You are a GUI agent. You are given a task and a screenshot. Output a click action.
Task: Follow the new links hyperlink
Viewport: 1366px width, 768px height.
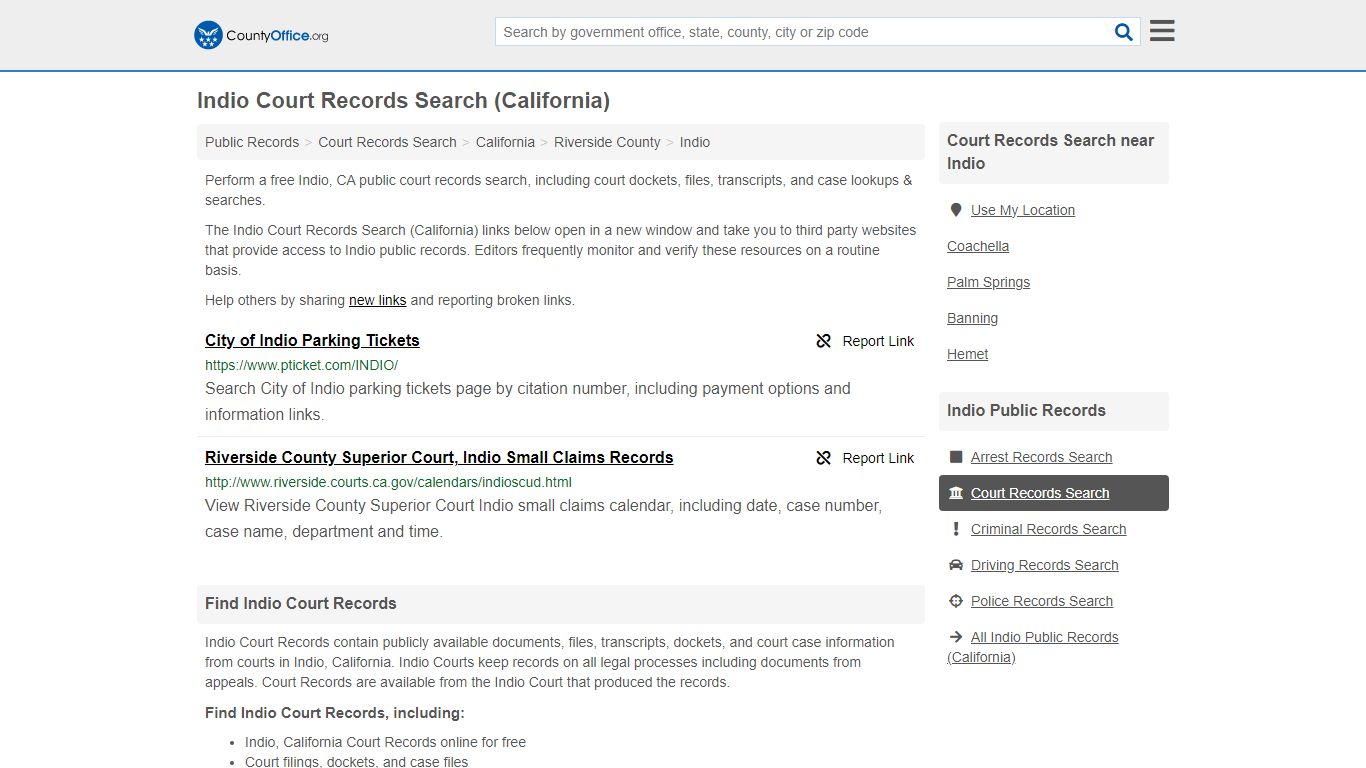tap(377, 300)
